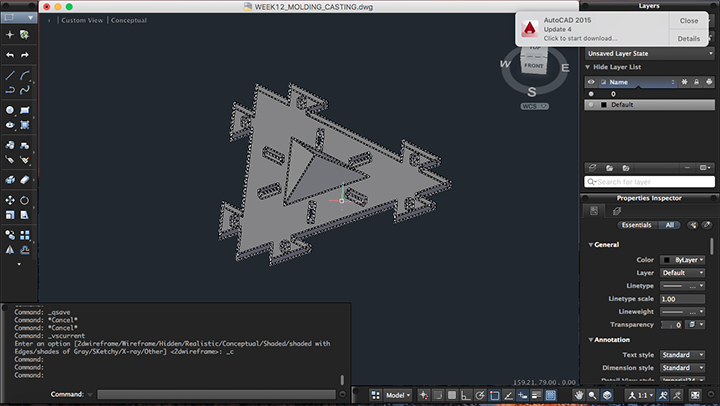This screenshot has height=406, width=720.
Task: Toggle Dynamic Input in the status bar
Action: coord(523,395)
